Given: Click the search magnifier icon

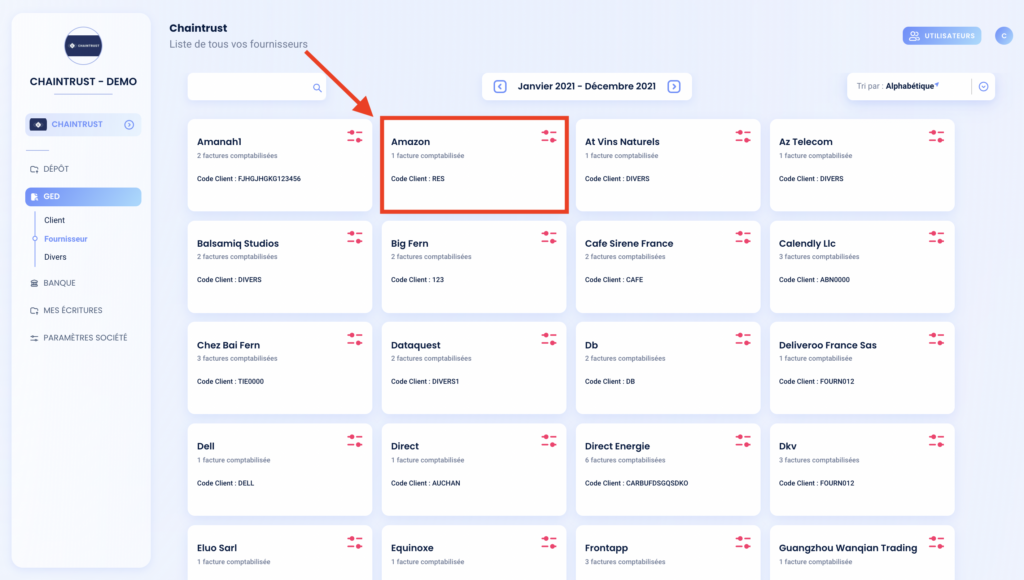Looking at the screenshot, I should point(317,88).
